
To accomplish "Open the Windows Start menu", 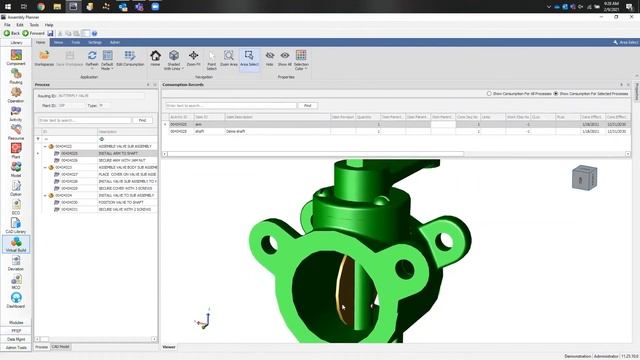I will tap(8, 7).
